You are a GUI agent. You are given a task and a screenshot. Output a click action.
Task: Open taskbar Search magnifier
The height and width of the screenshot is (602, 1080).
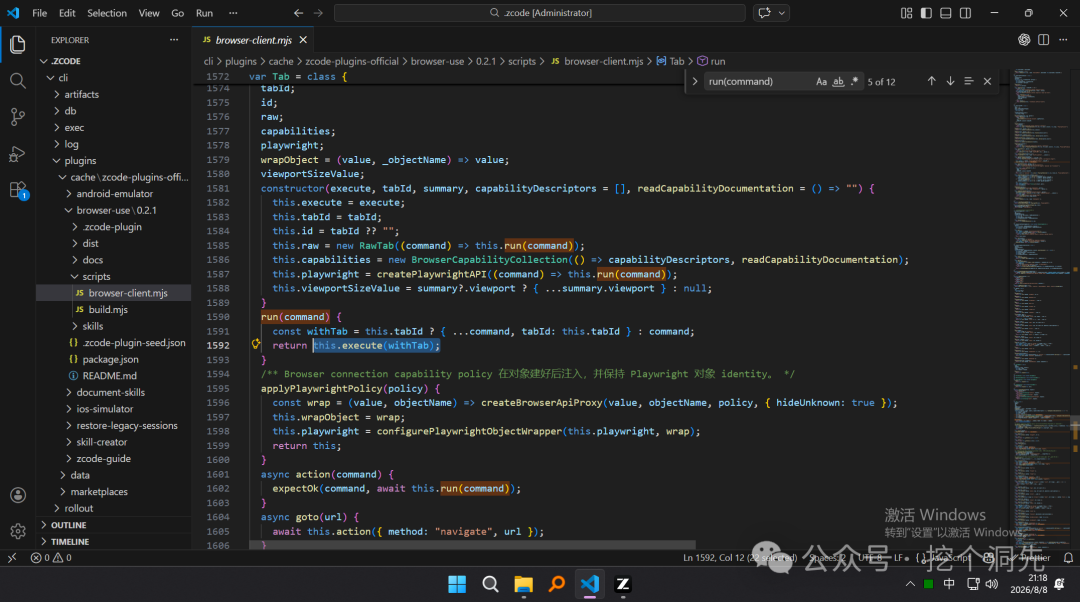(490, 585)
